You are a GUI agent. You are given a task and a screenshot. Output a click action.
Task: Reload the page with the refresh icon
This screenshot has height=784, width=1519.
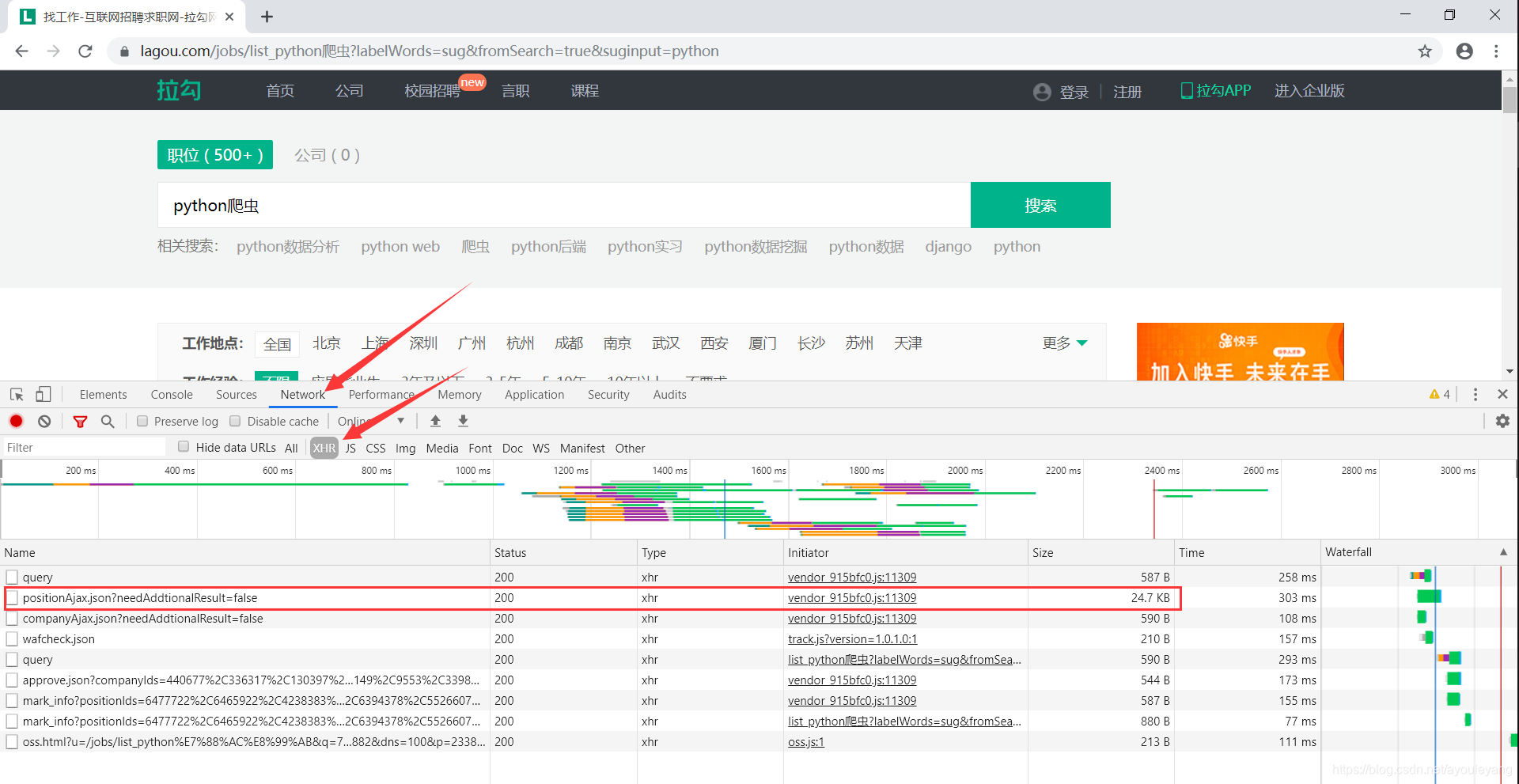(x=85, y=51)
